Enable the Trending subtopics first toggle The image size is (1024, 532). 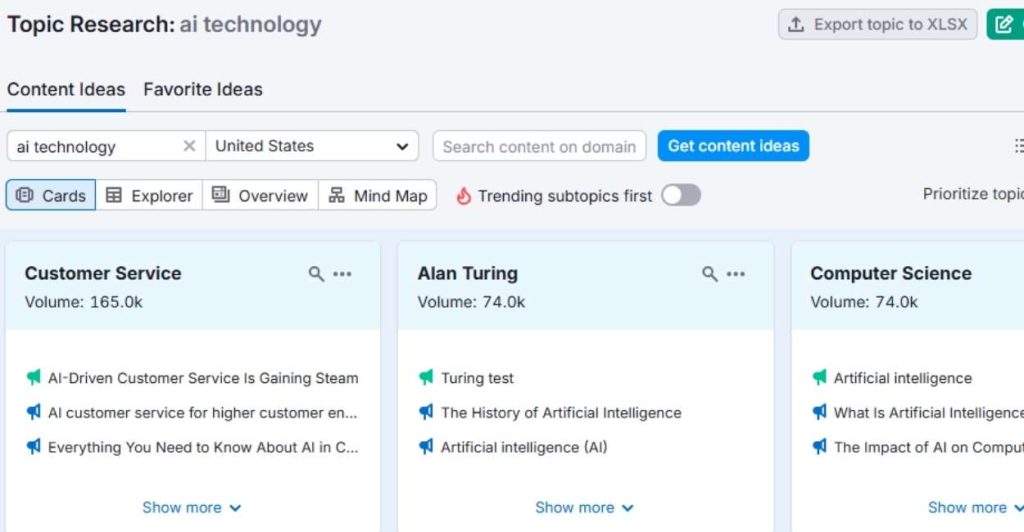click(680, 195)
